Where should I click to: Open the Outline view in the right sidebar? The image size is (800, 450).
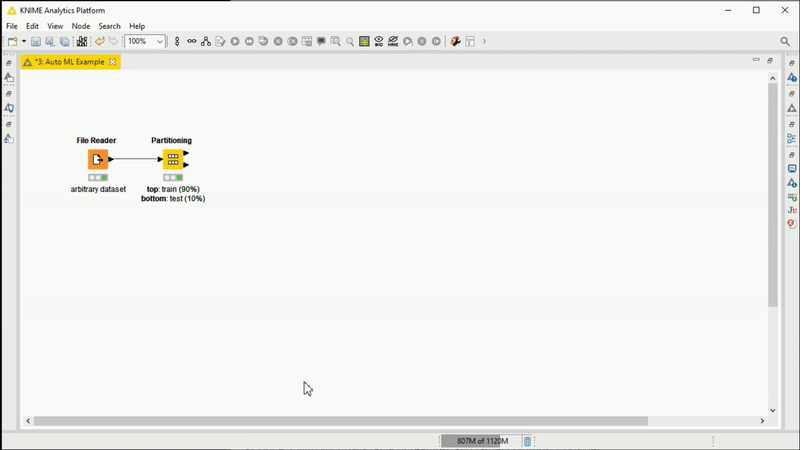[x=792, y=139]
